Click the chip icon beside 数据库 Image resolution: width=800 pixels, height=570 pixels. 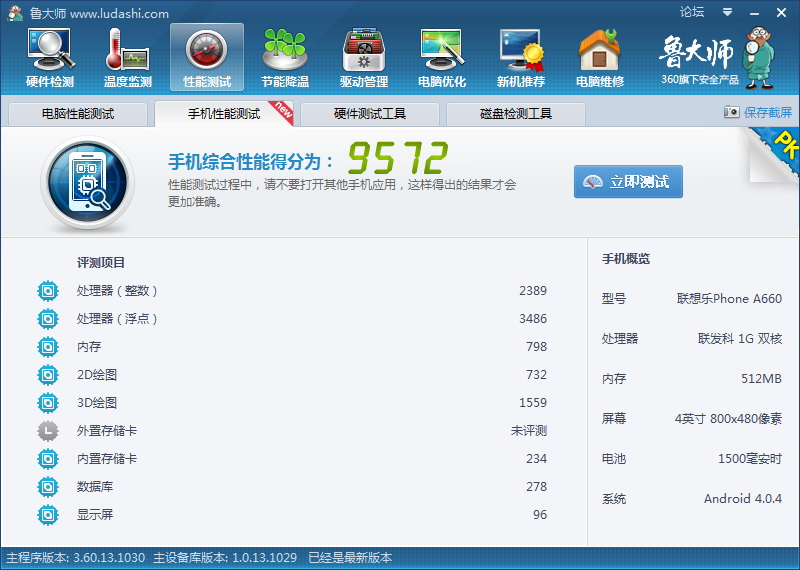coord(48,487)
